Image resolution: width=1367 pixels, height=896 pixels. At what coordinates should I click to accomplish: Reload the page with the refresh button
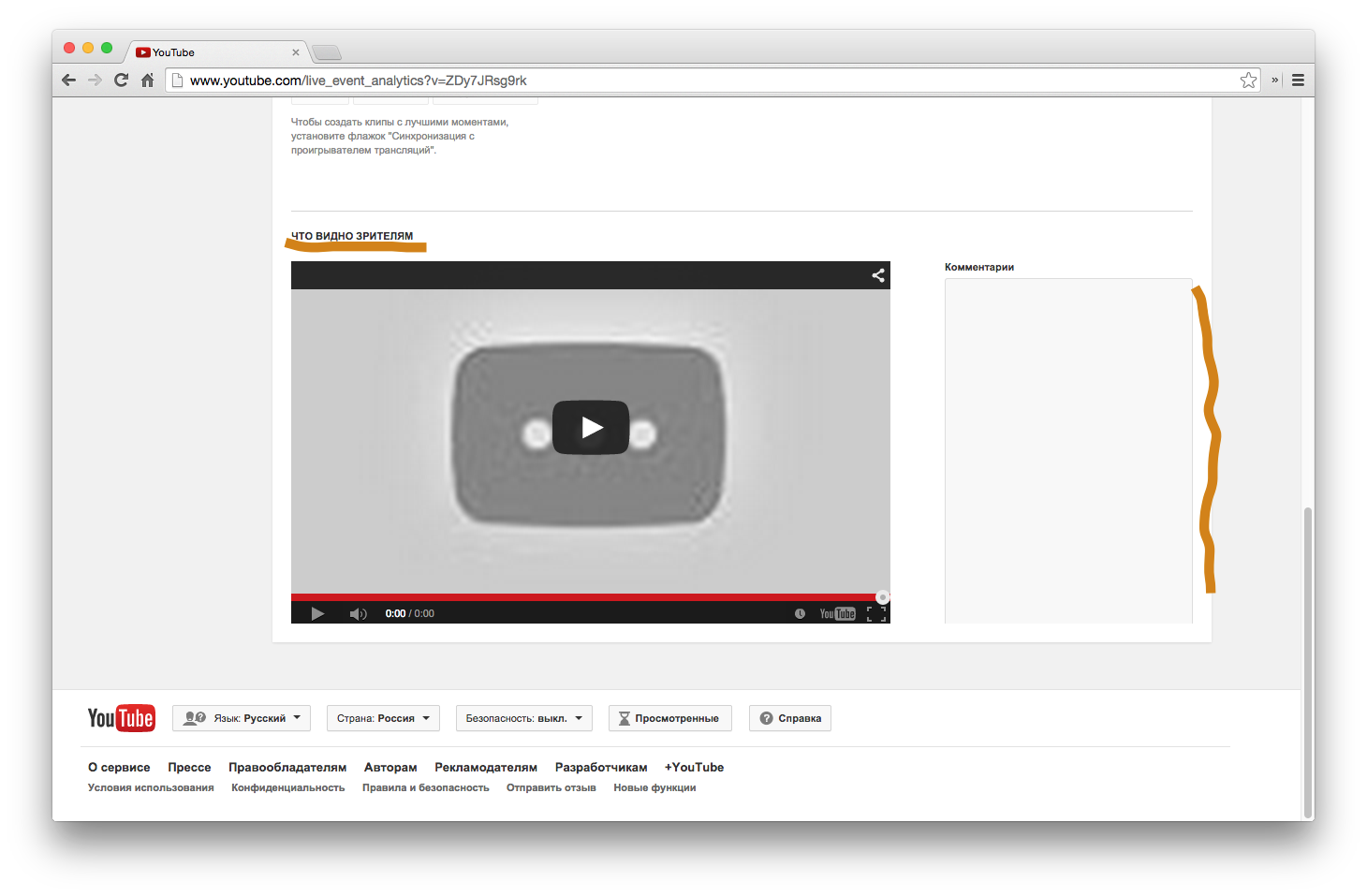(x=121, y=81)
